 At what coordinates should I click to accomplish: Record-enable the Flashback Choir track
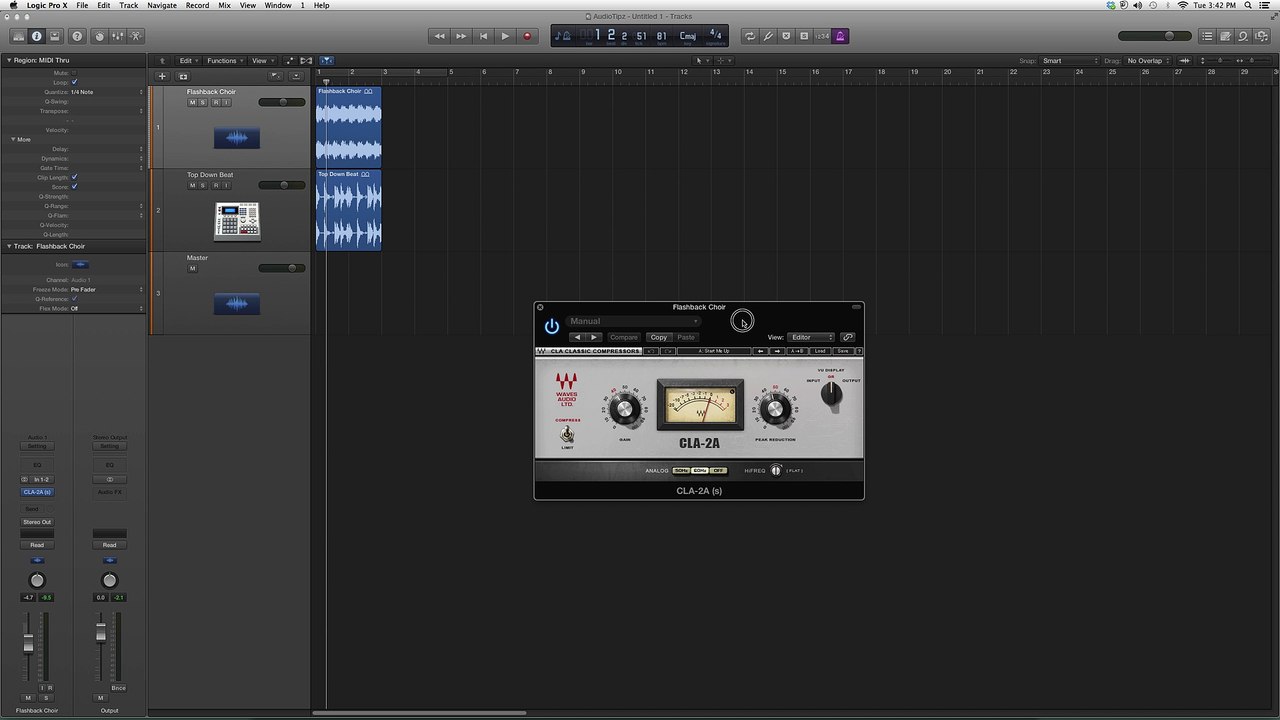pos(215,102)
